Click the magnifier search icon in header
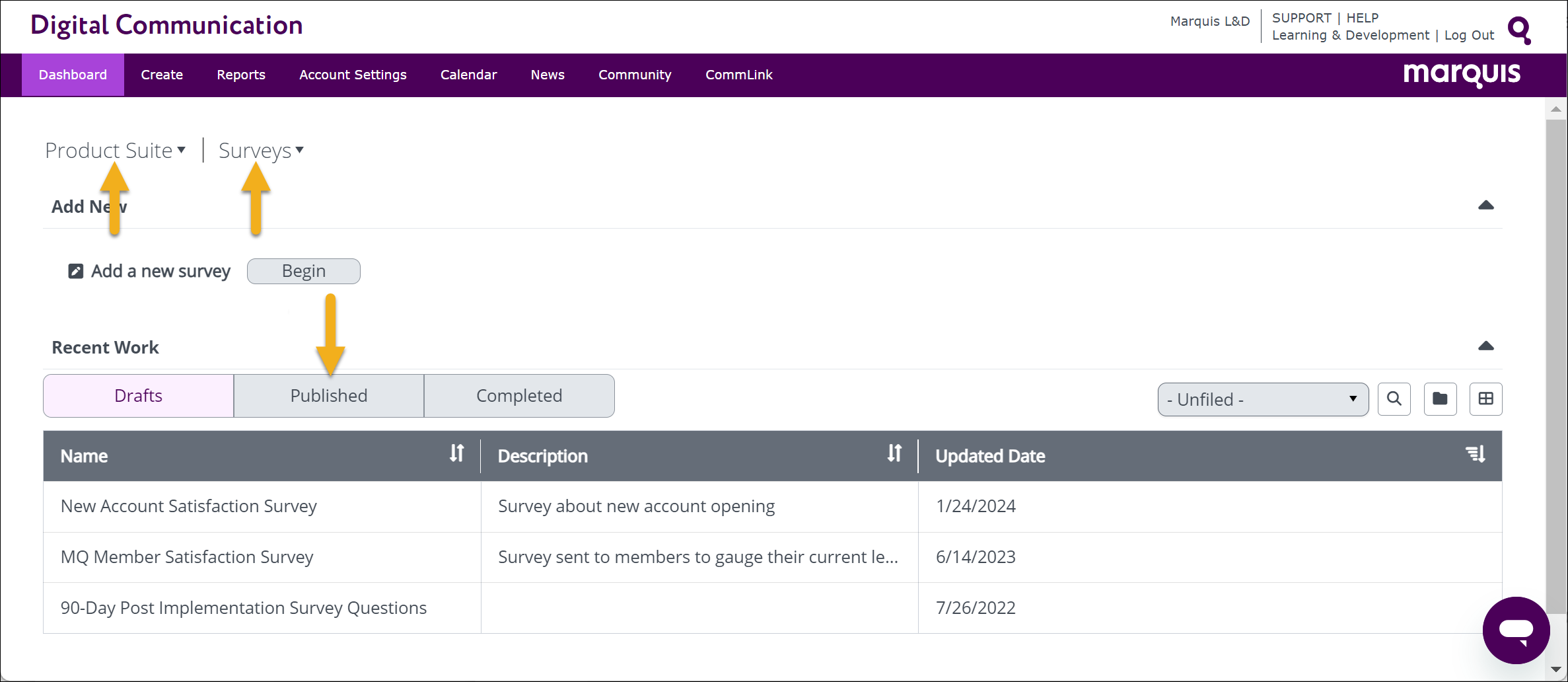The width and height of the screenshot is (1568, 682). point(1519,30)
